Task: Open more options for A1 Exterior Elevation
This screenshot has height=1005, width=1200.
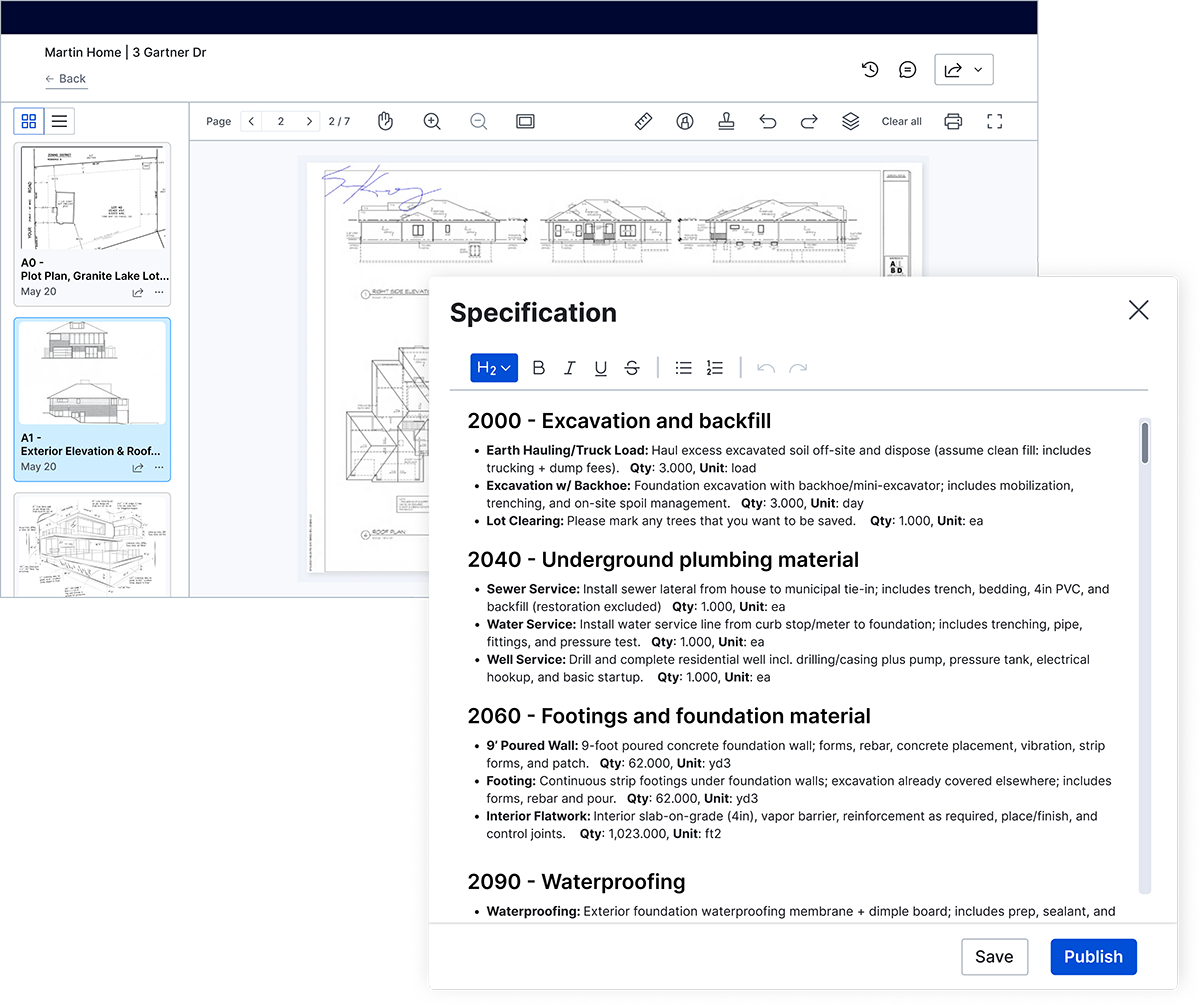Action: pos(159,467)
